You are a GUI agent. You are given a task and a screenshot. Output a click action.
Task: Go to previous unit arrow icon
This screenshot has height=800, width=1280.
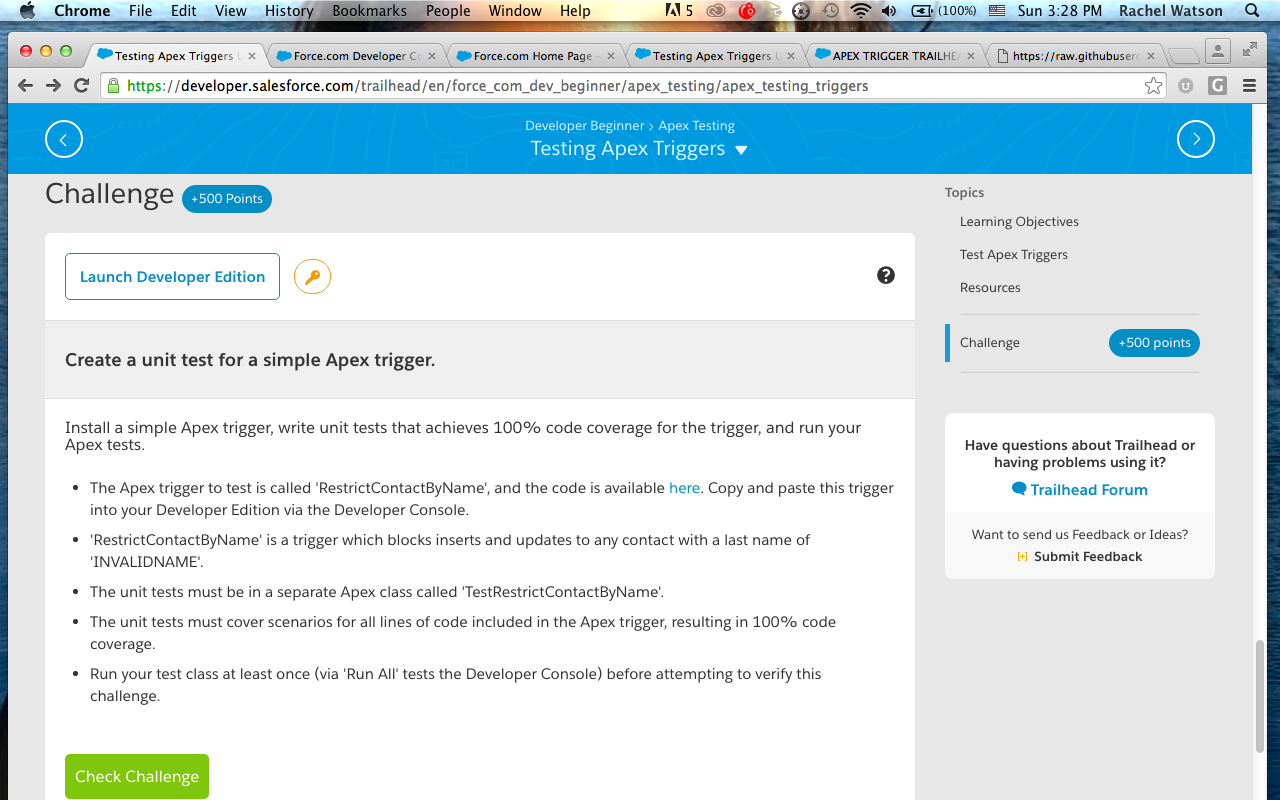[64, 140]
